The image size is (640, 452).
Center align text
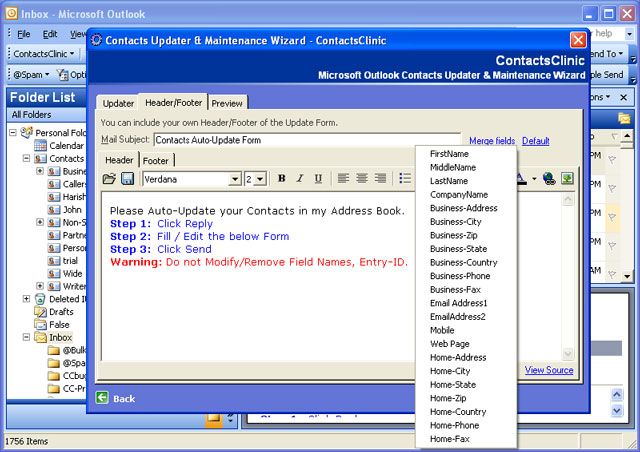point(362,178)
